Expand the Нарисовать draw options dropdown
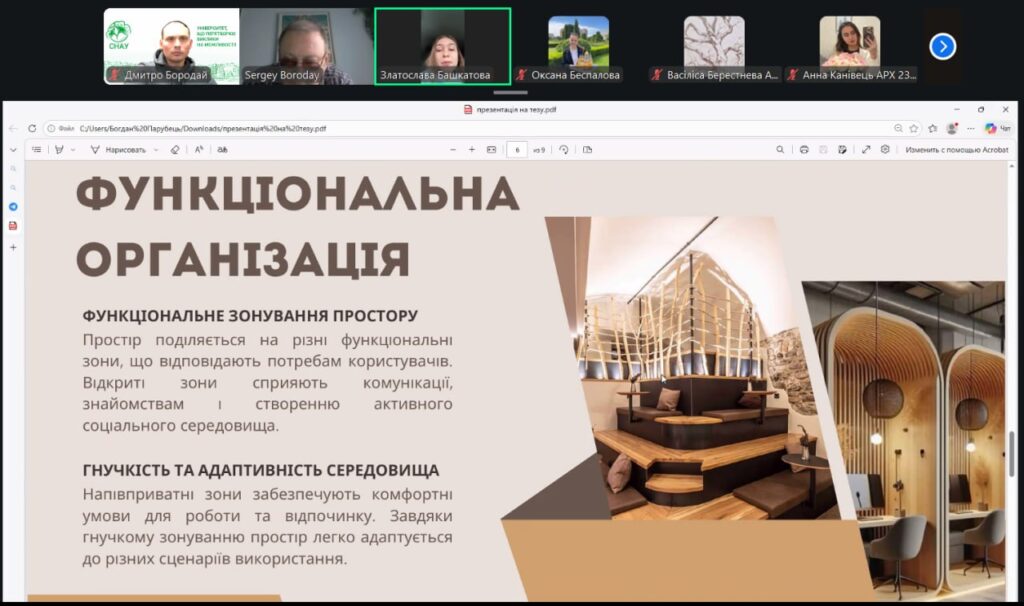 coord(155,150)
